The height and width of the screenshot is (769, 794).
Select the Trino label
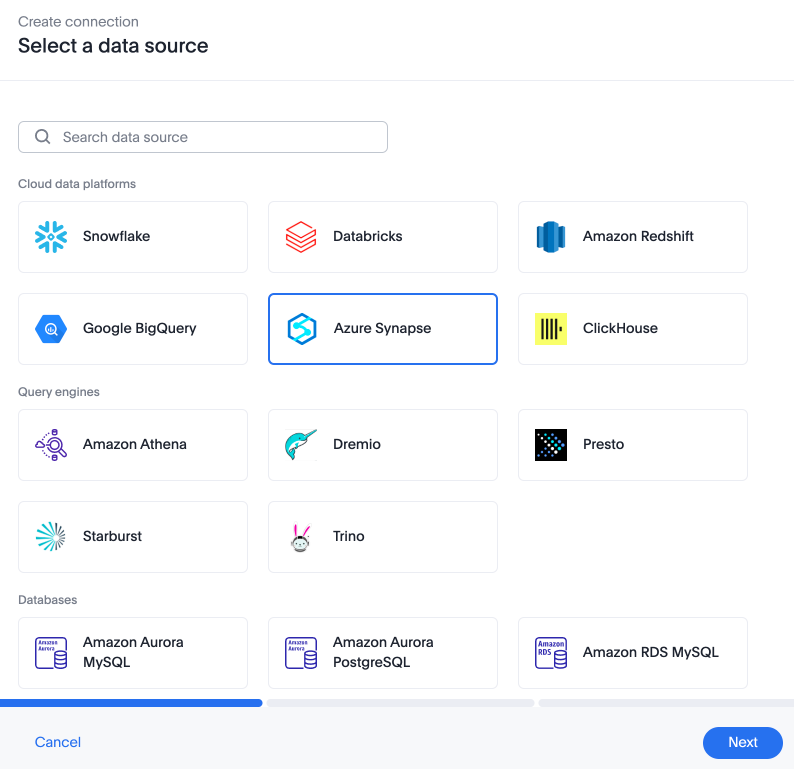coord(349,536)
